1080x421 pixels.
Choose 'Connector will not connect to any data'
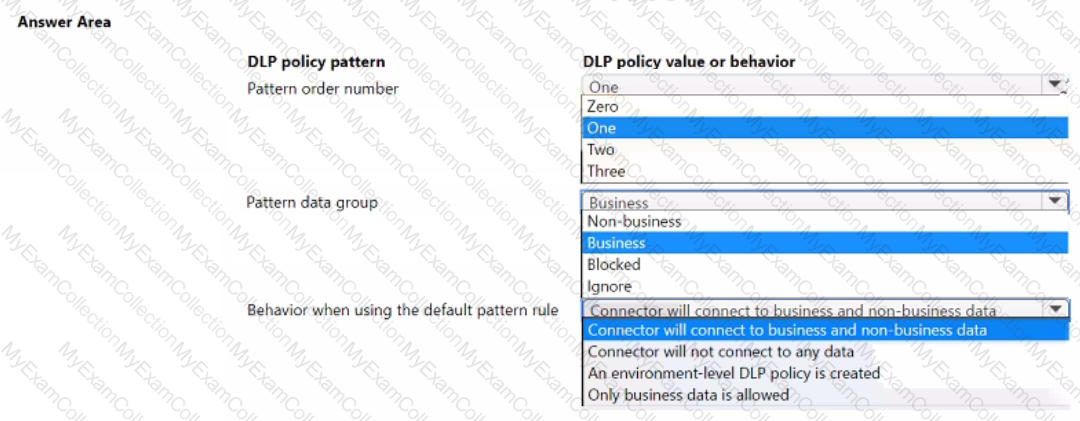coord(720,351)
